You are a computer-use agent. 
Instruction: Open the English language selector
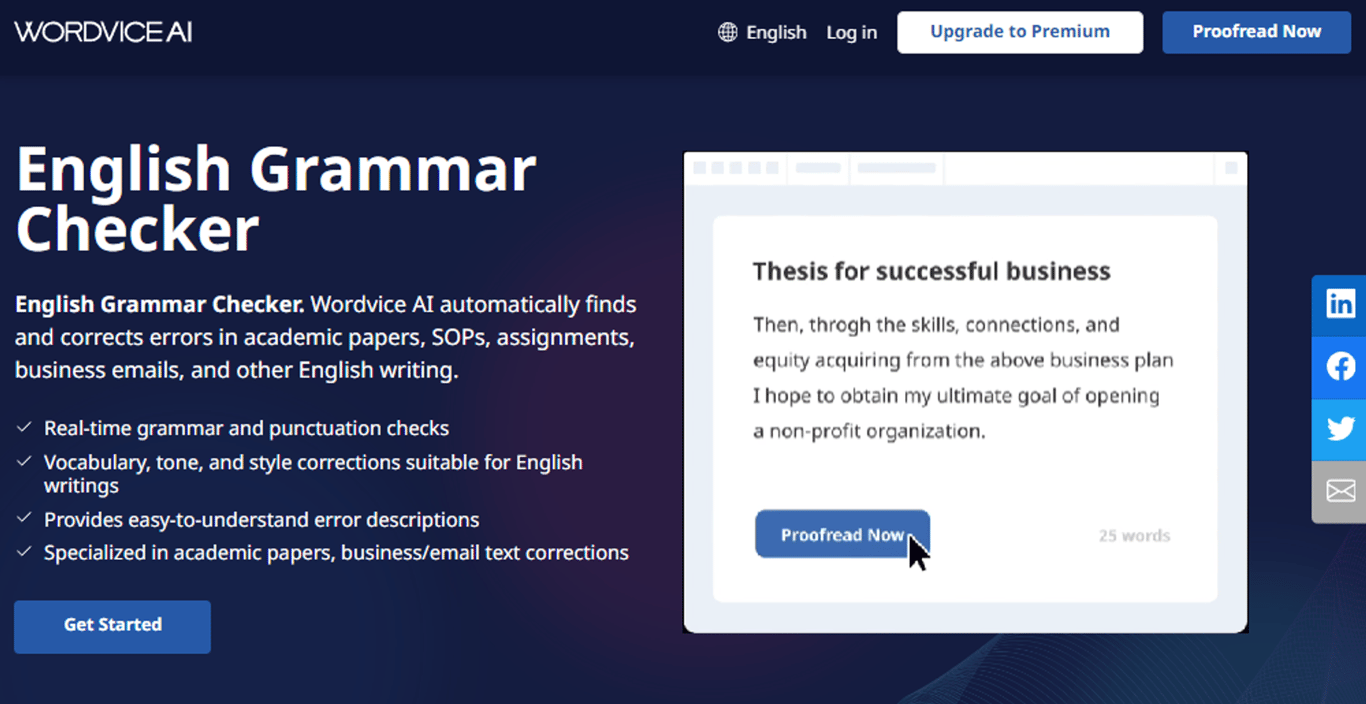coord(762,32)
